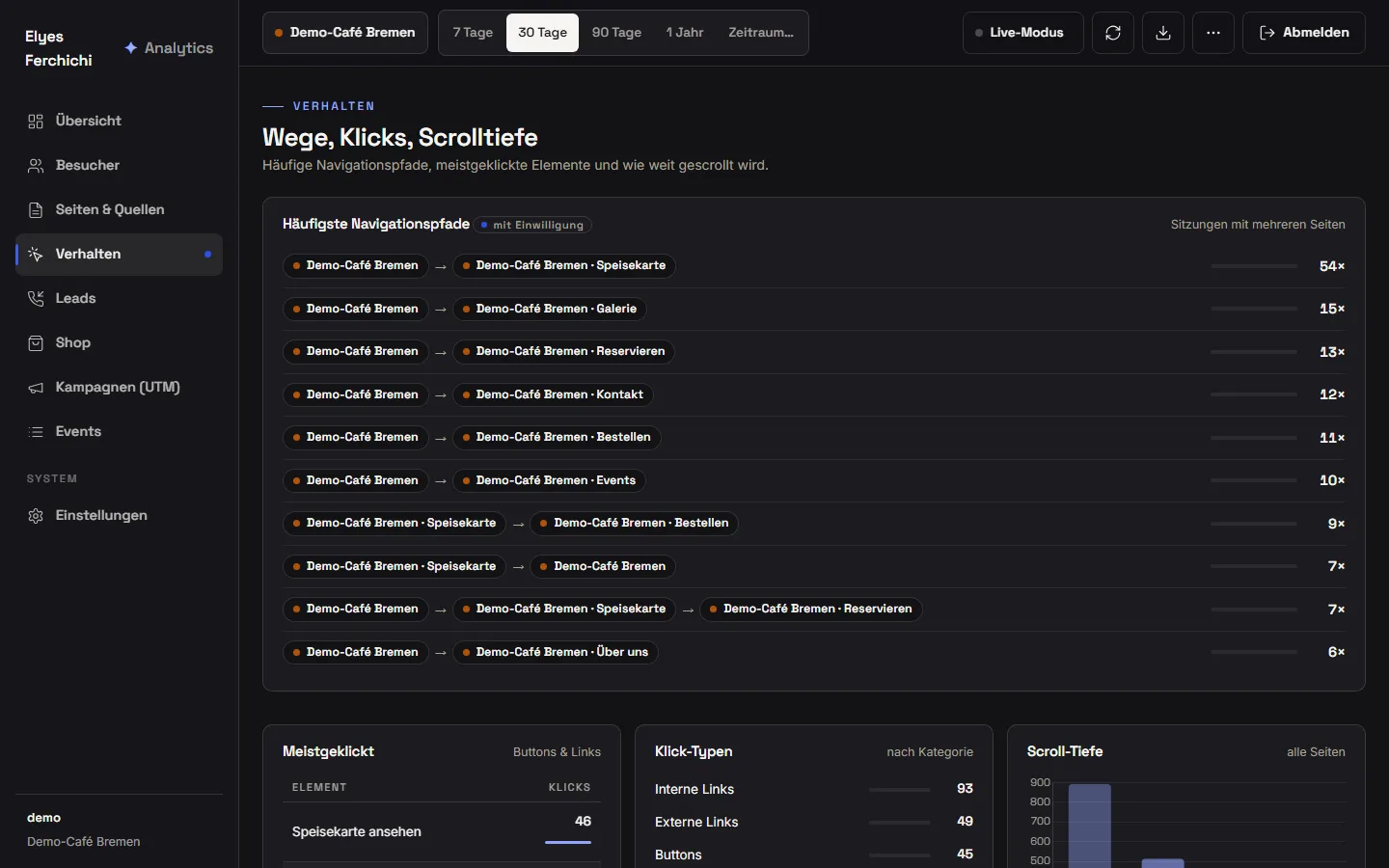Click the Shop bag icon
The image size is (1389, 868).
click(36, 343)
